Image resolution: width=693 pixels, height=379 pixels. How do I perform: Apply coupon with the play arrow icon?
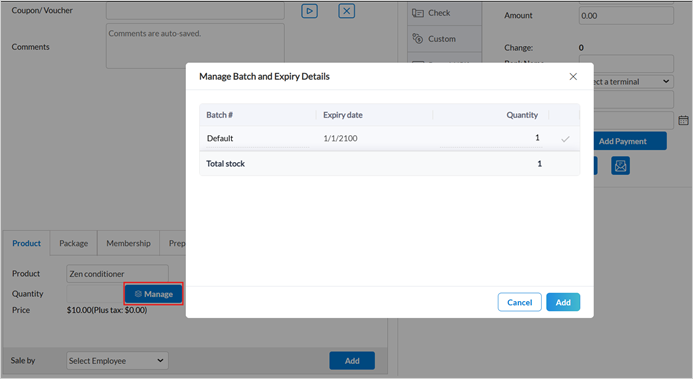click(309, 11)
